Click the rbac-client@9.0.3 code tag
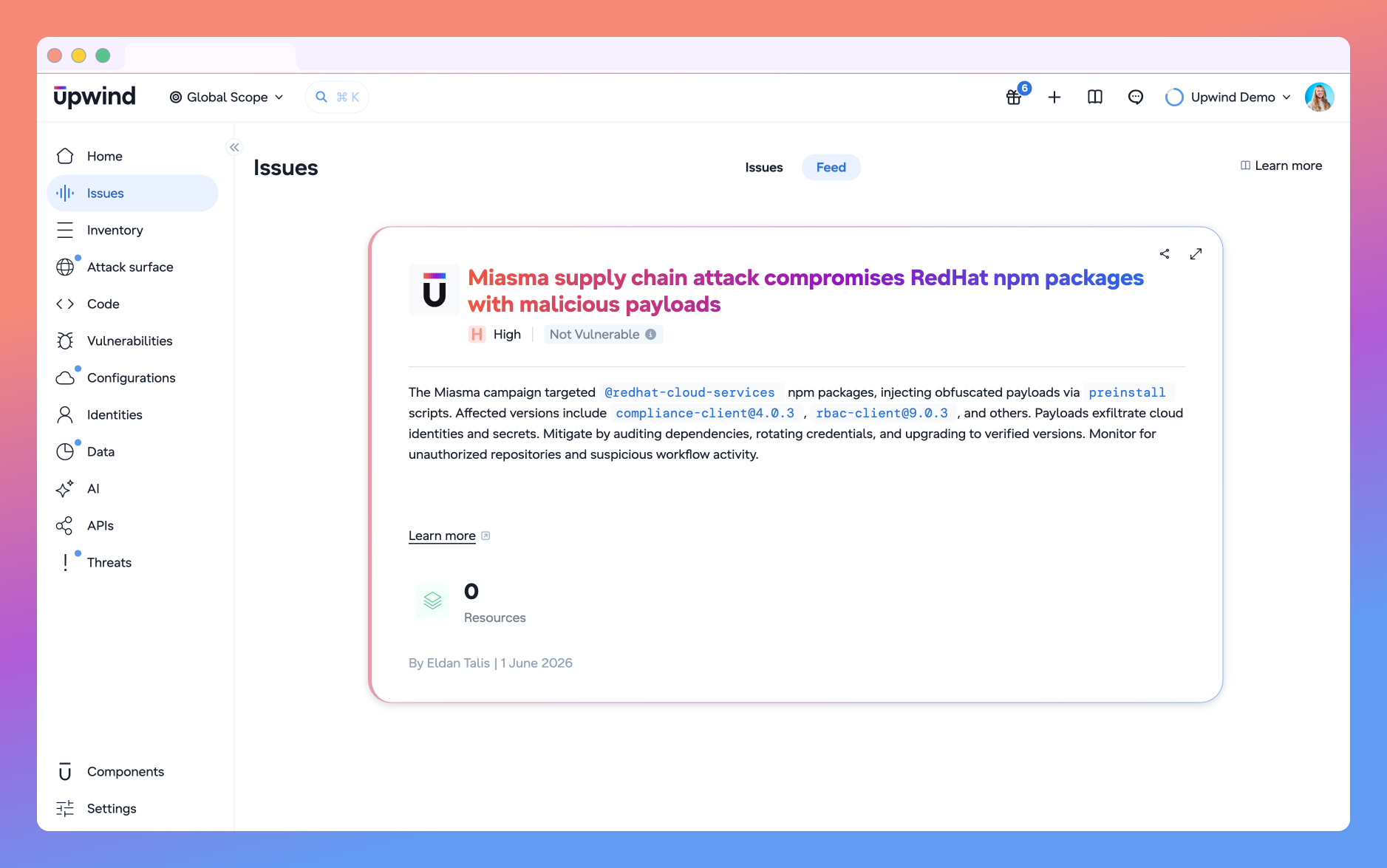Image resolution: width=1387 pixels, height=868 pixels. point(882,413)
